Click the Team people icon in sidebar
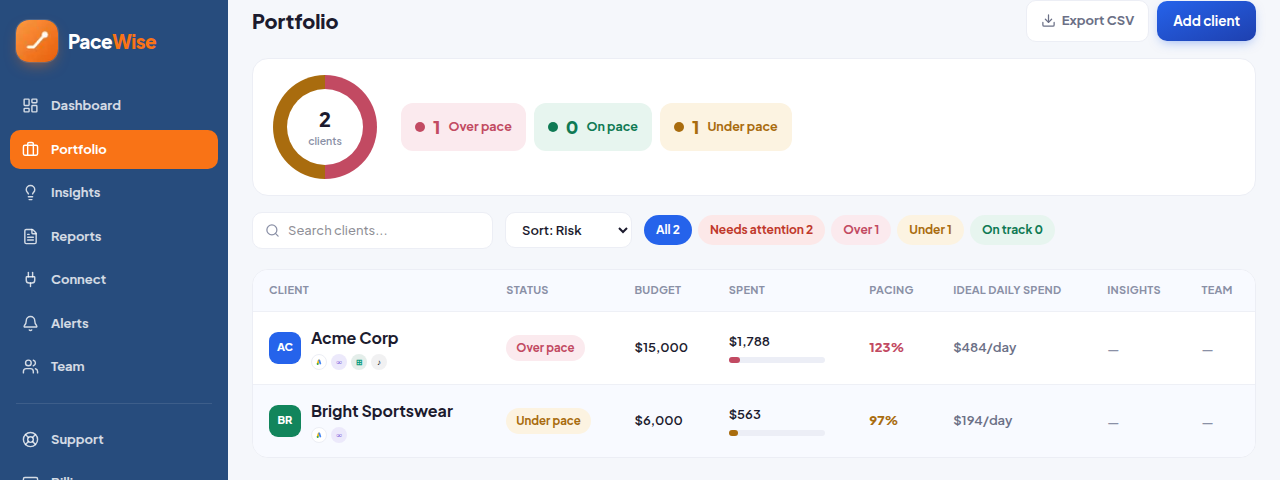 pyautogui.click(x=31, y=366)
